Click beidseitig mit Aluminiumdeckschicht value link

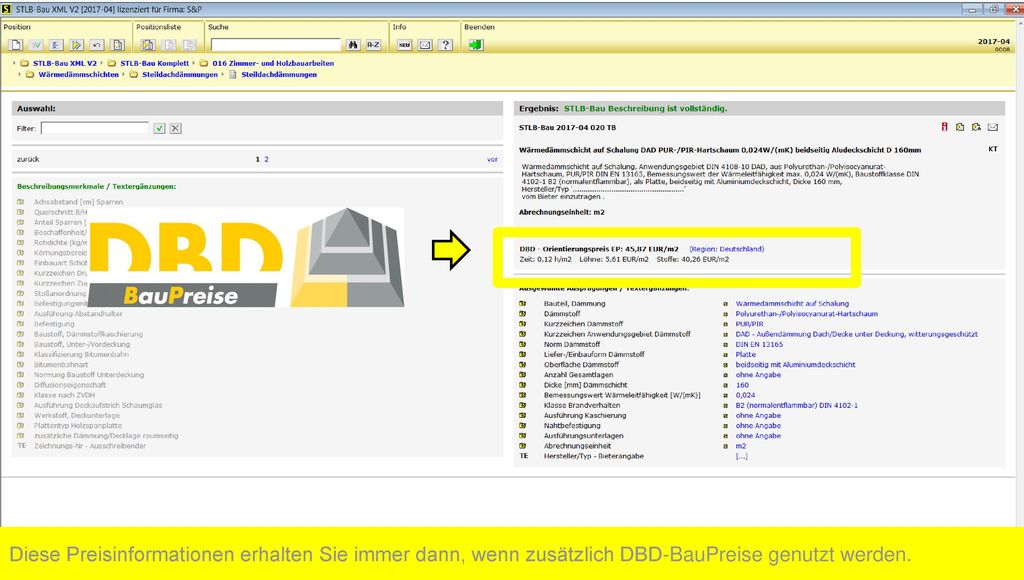pos(795,364)
